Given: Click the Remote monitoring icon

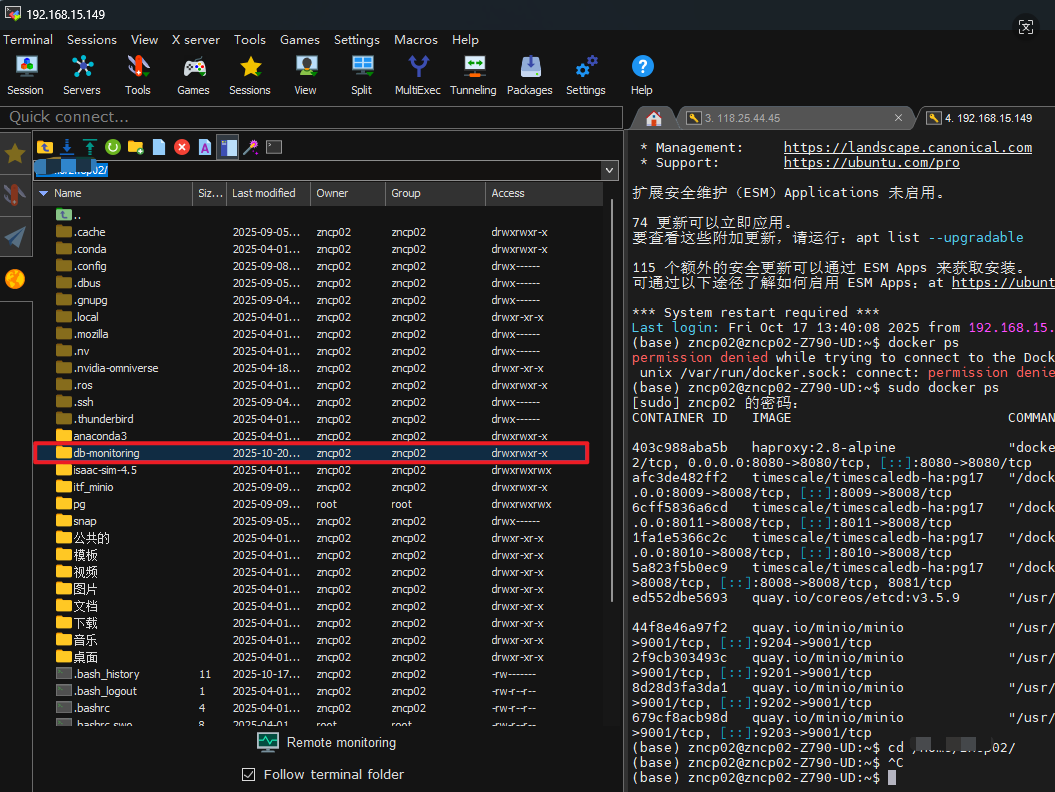Looking at the screenshot, I should [268, 742].
